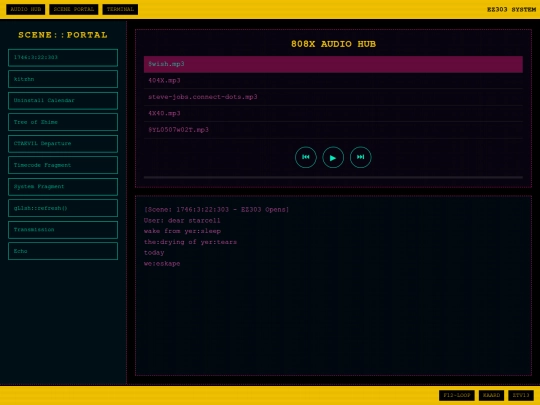Click the F12-LOOP button in the footer
The height and width of the screenshot is (405, 540).
pyautogui.click(x=457, y=395)
